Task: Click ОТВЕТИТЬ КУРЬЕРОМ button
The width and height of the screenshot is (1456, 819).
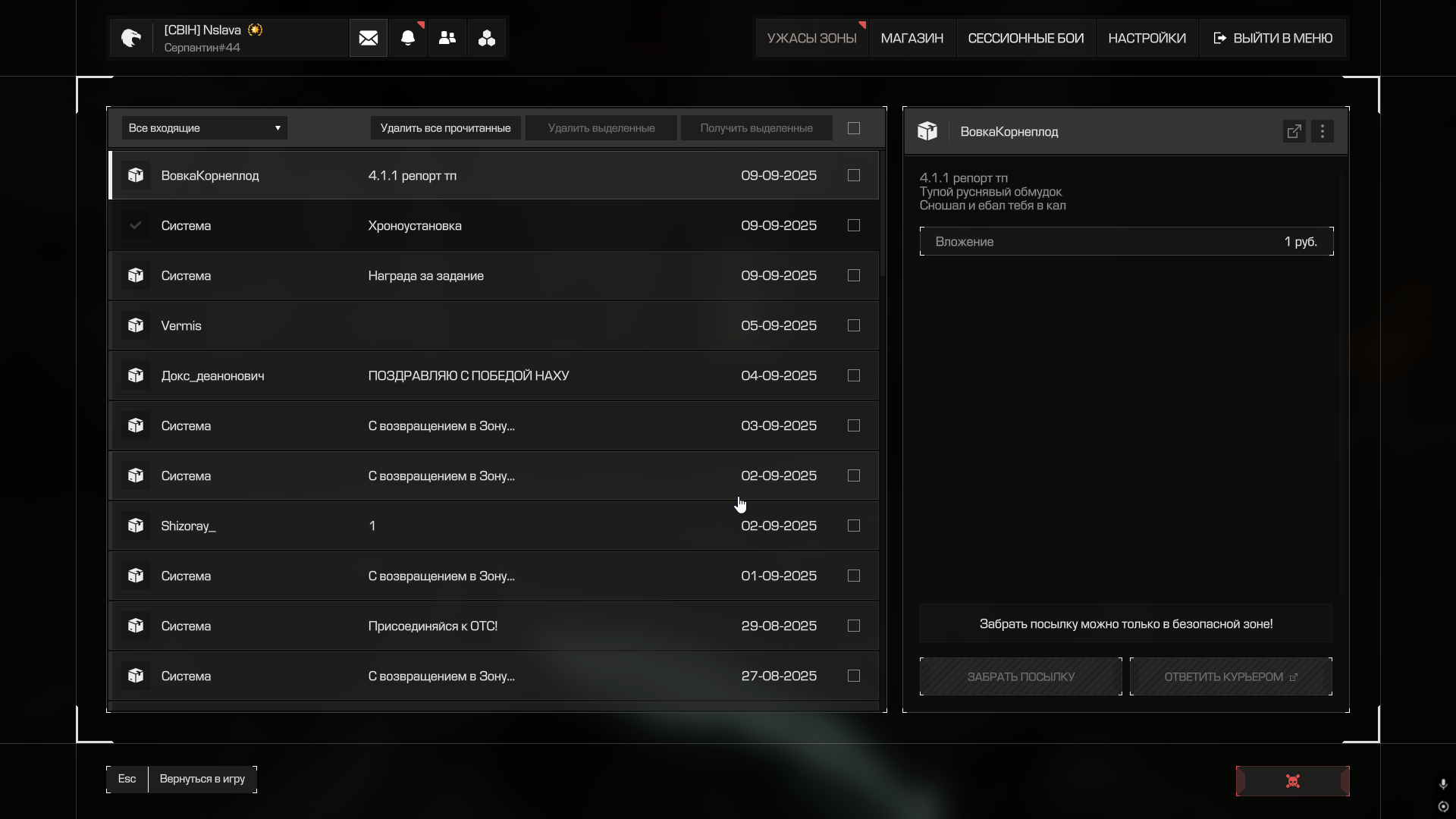Action: [x=1231, y=676]
